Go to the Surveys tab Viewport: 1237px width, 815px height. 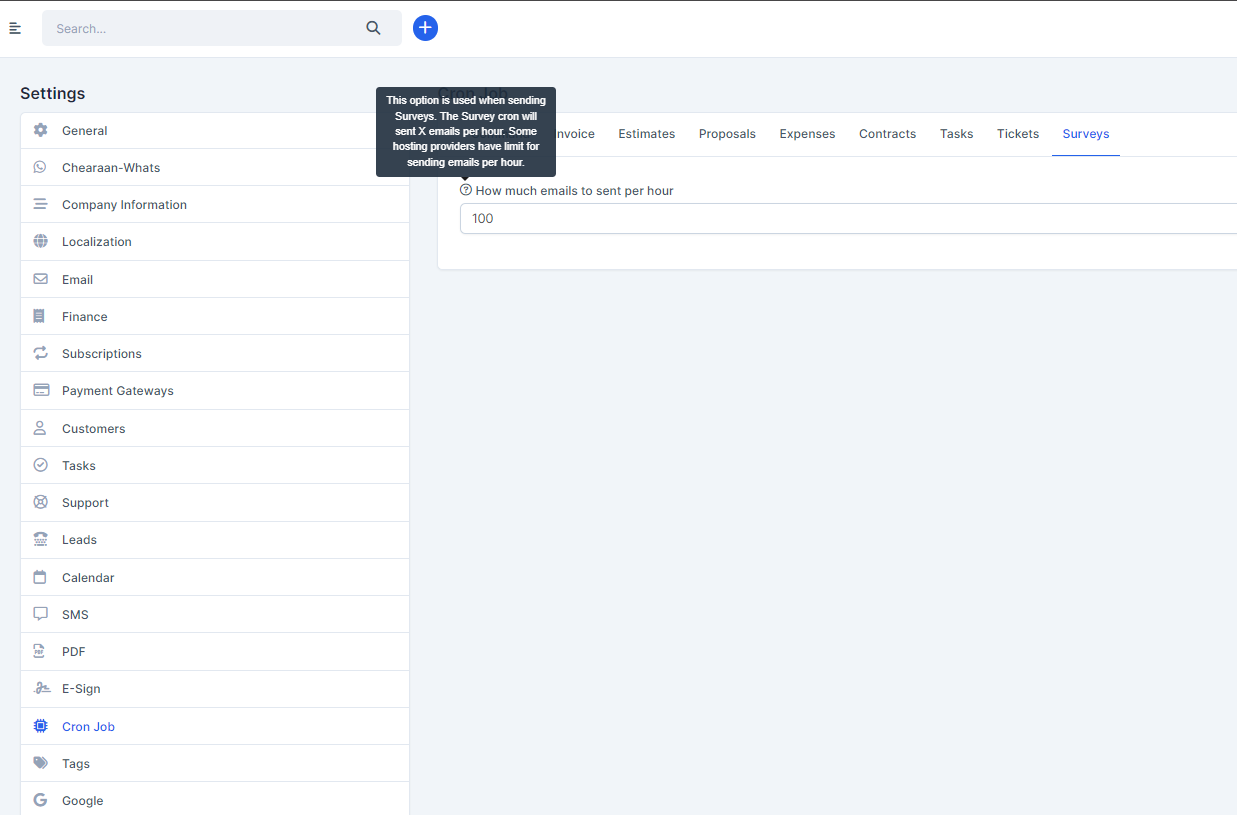1085,134
